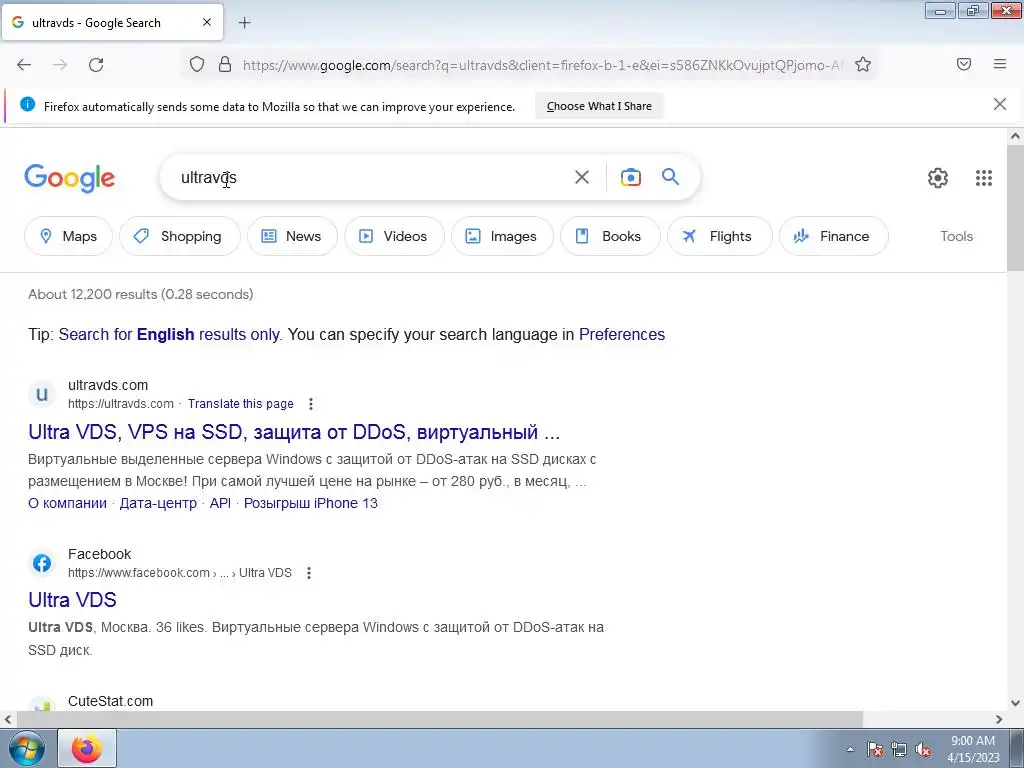Click the scroll left arrow
The height and width of the screenshot is (768, 1024).
click(7, 719)
